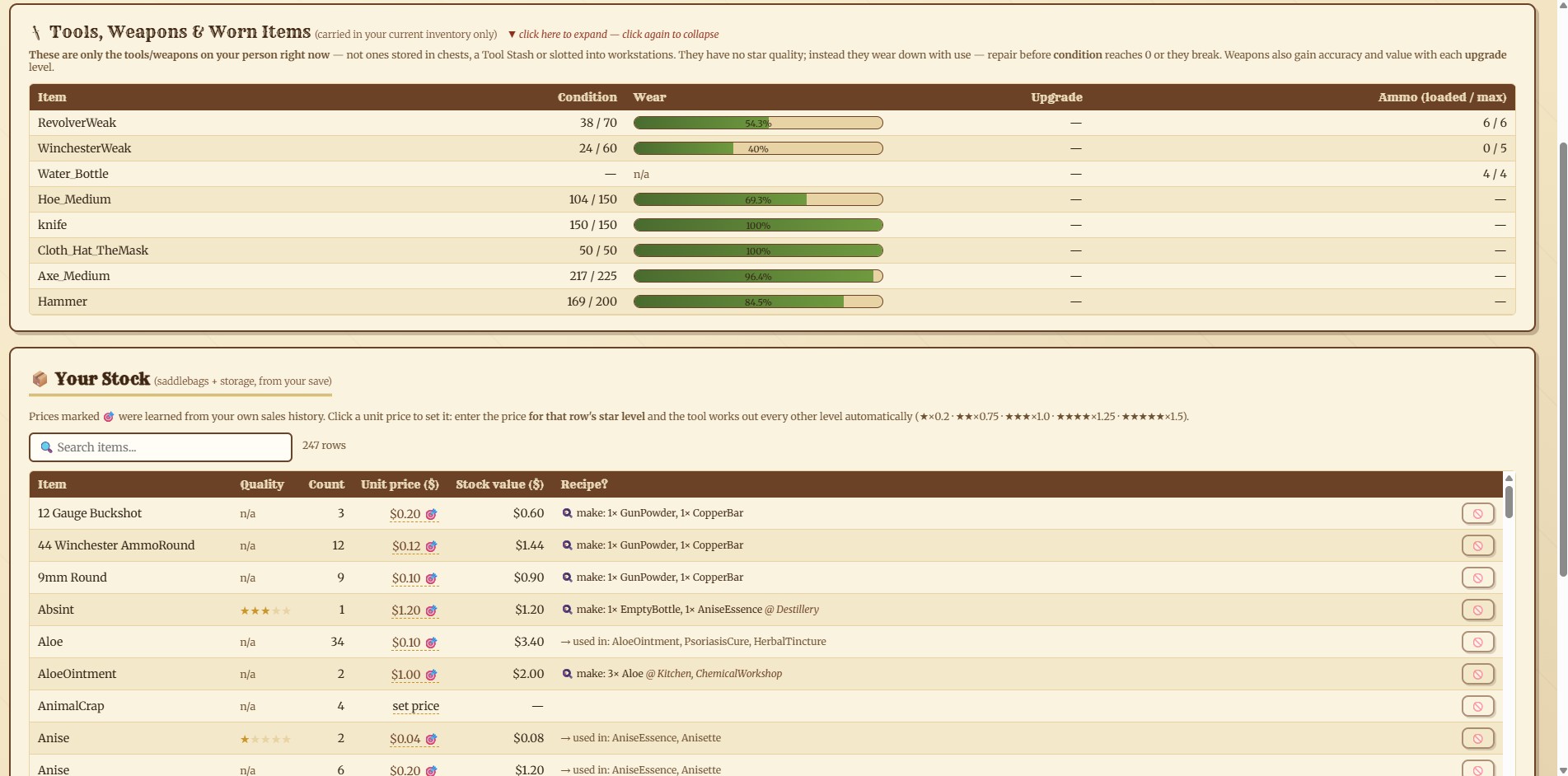Screen dimensions: 1568x776
Task: Sort stock table by Quality column
Action: (262, 484)
